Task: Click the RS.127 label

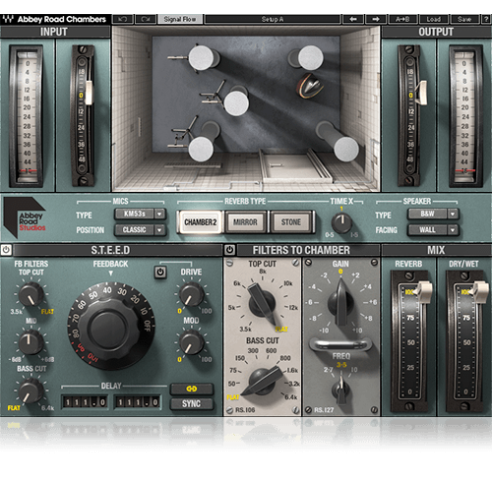Action: click(x=323, y=410)
